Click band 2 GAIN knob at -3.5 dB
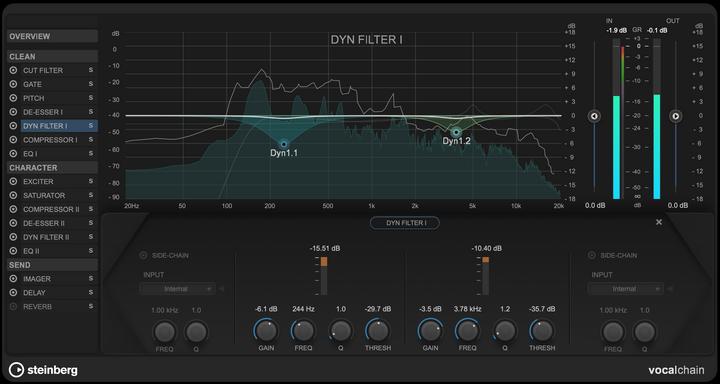 [x=430, y=331]
